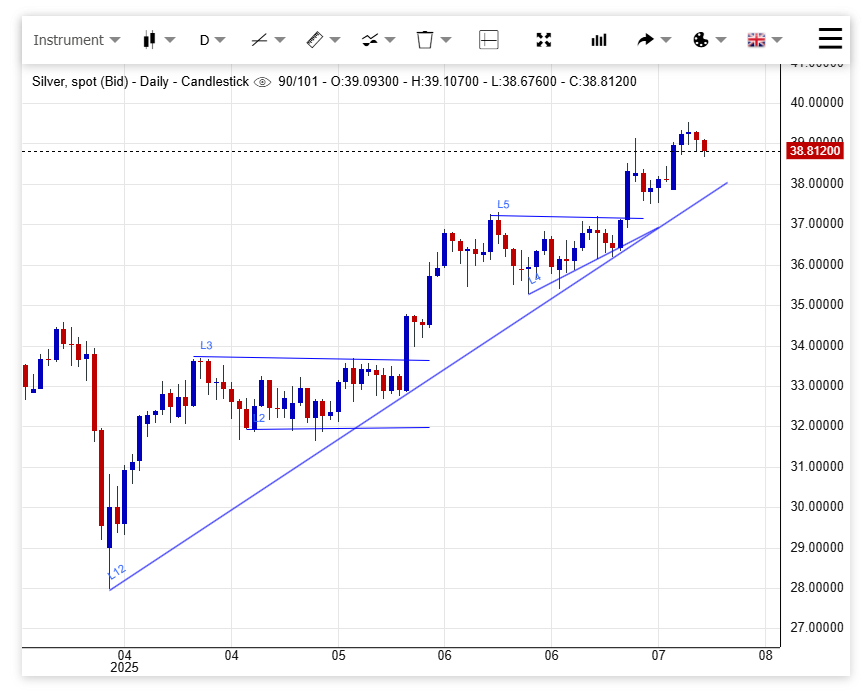Image resolution: width=861 pixels, height=695 pixels.
Task: Enter fullscreen with the expand icon
Action: tap(544, 40)
